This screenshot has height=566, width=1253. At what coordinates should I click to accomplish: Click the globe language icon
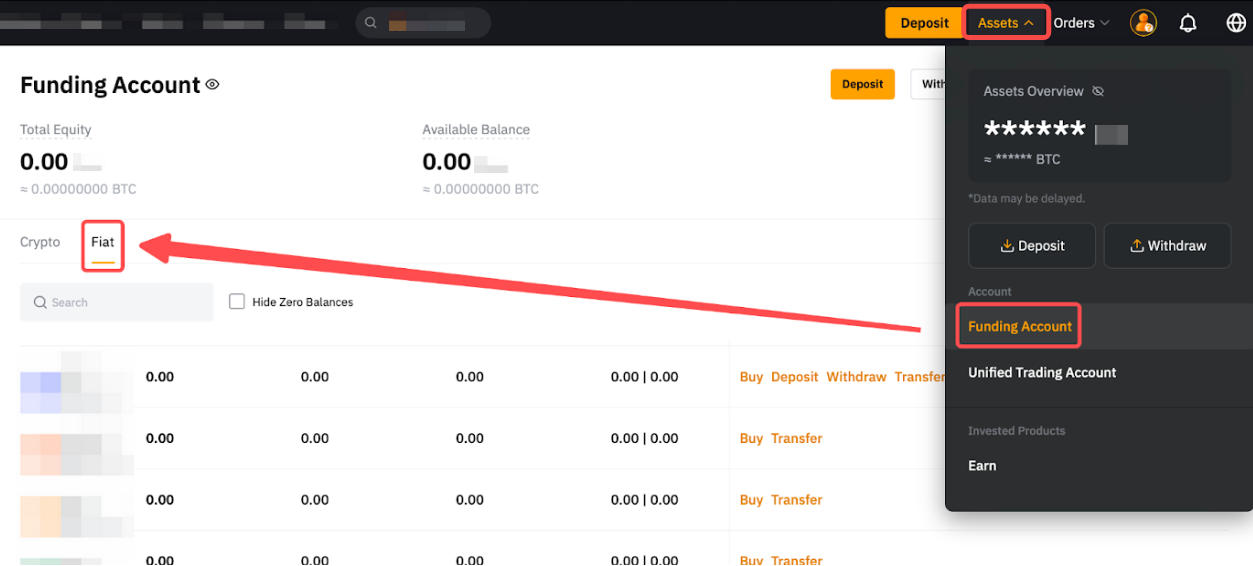[x=1235, y=23]
